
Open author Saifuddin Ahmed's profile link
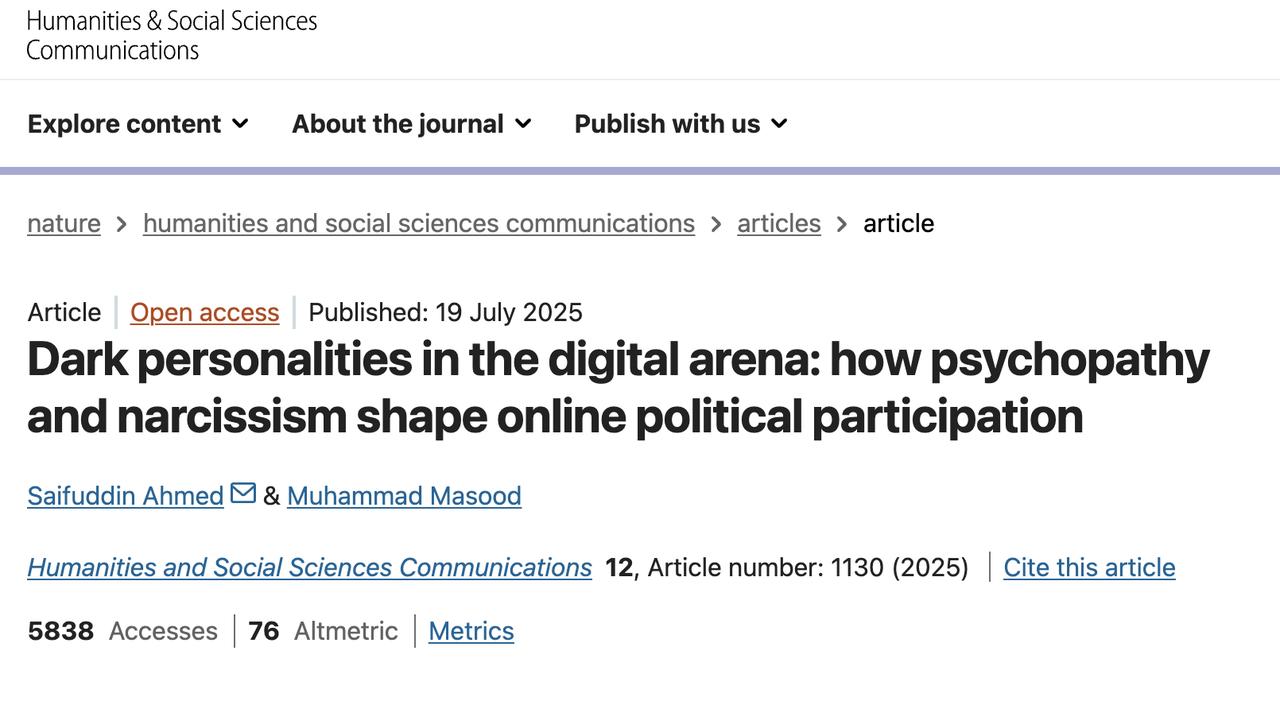click(x=125, y=496)
